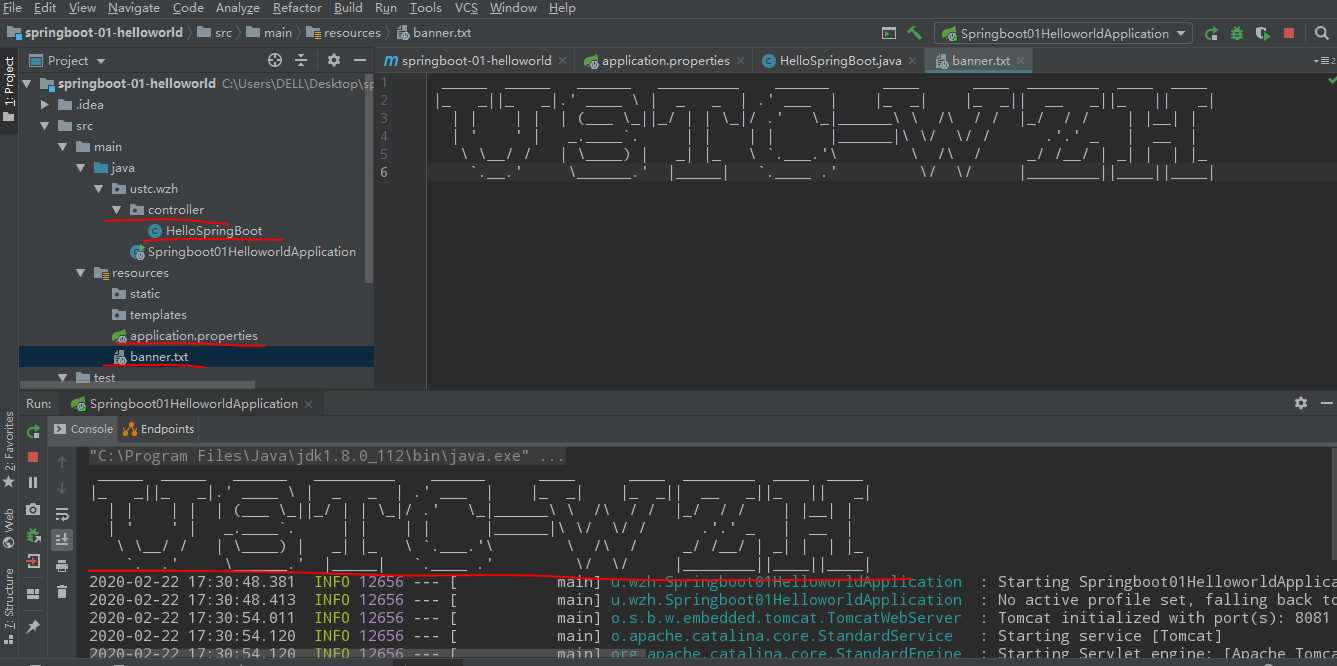Image resolution: width=1337 pixels, height=666 pixels.
Task: Expand the .idea folder
Action: click(x=45, y=105)
